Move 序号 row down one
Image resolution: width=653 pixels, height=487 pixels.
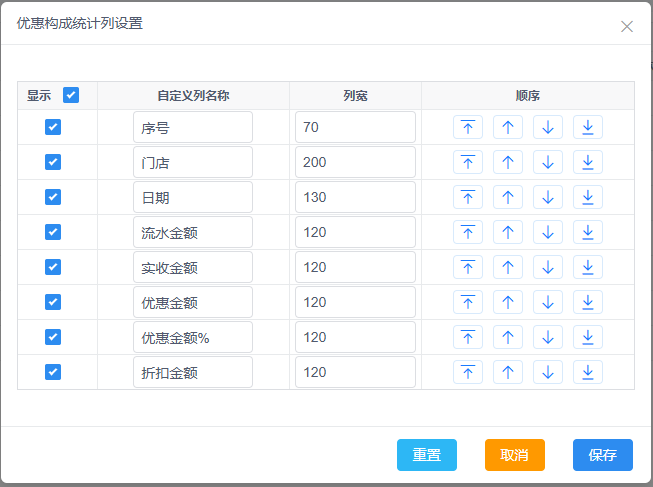548,127
